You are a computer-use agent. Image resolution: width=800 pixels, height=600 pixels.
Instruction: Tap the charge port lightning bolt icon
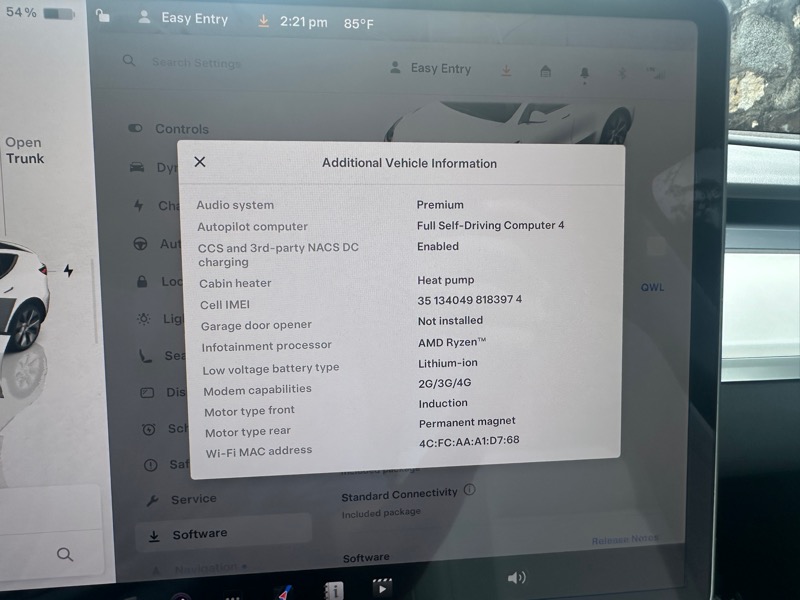(68, 271)
